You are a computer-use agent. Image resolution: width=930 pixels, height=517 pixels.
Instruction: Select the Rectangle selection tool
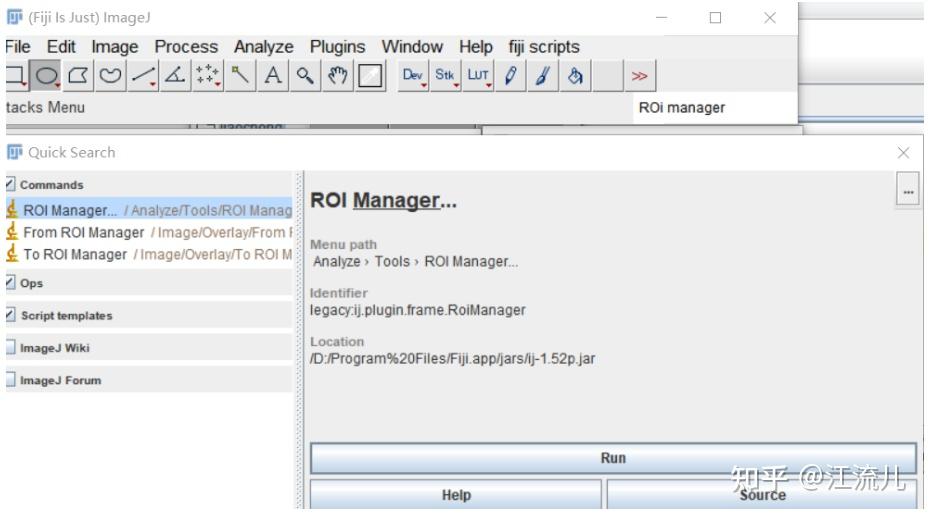coord(17,76)
